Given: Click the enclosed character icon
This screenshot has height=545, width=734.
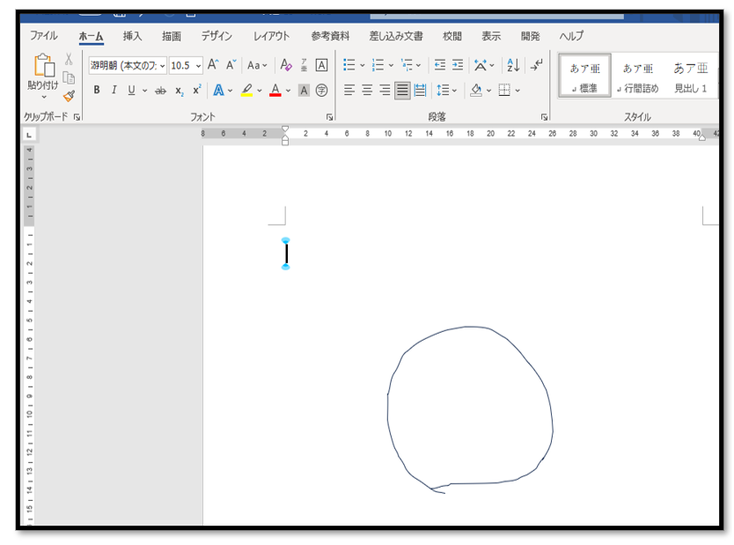Looking at the screenshot, I should tap(322, 90).
